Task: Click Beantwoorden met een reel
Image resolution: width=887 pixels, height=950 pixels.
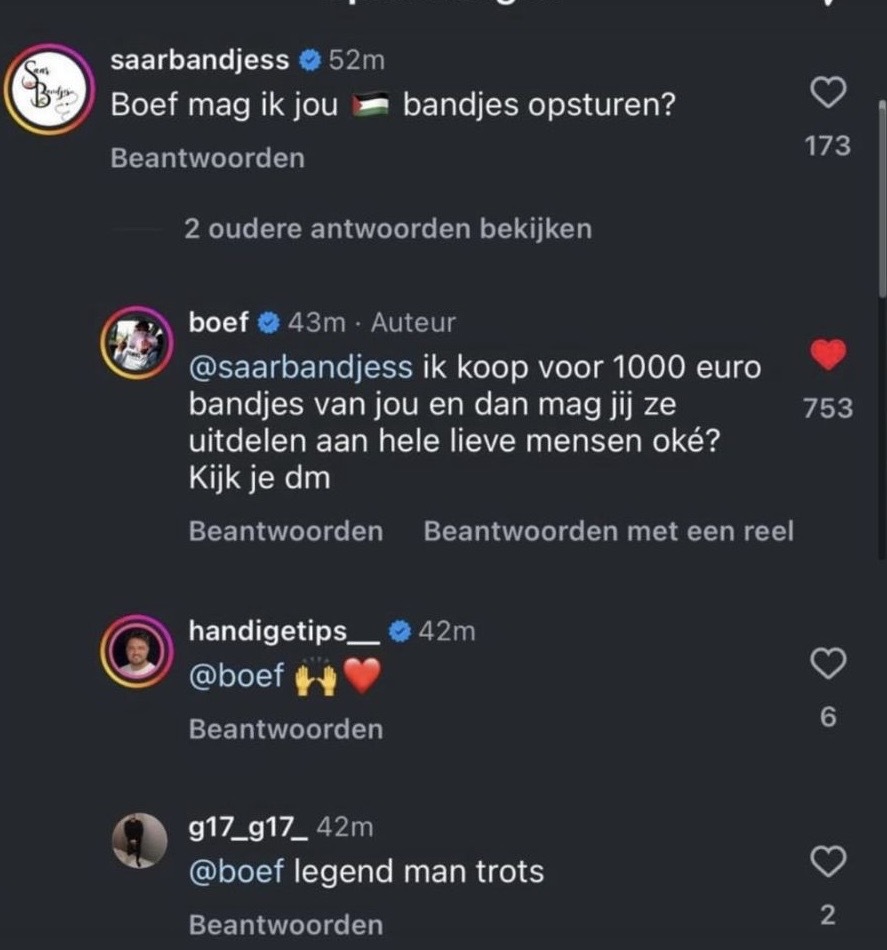Action: point(608,531)
